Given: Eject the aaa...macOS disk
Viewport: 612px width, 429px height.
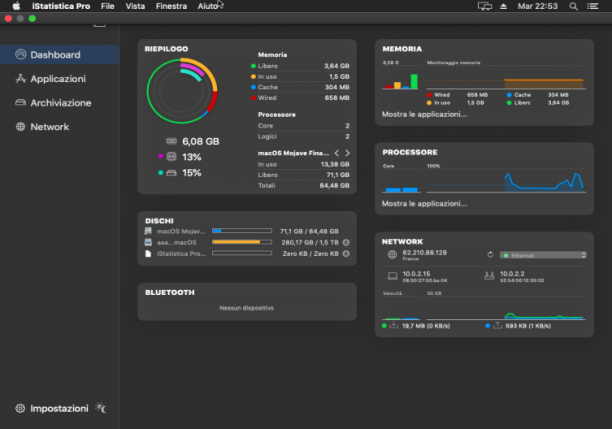Looking at the screenshot, I should [x=346, y=242].
